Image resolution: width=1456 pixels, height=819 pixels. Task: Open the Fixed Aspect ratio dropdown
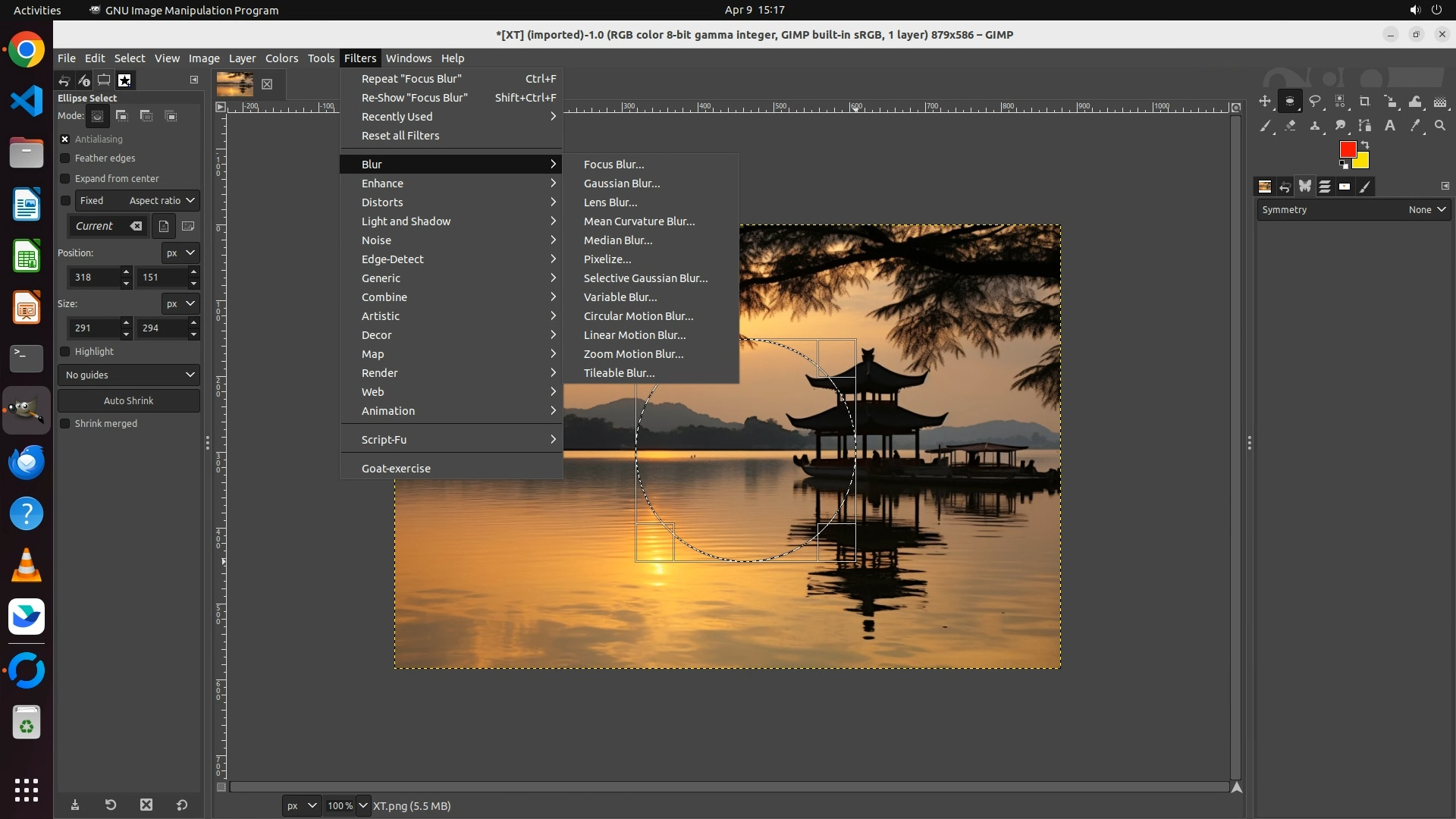(162, 201)
